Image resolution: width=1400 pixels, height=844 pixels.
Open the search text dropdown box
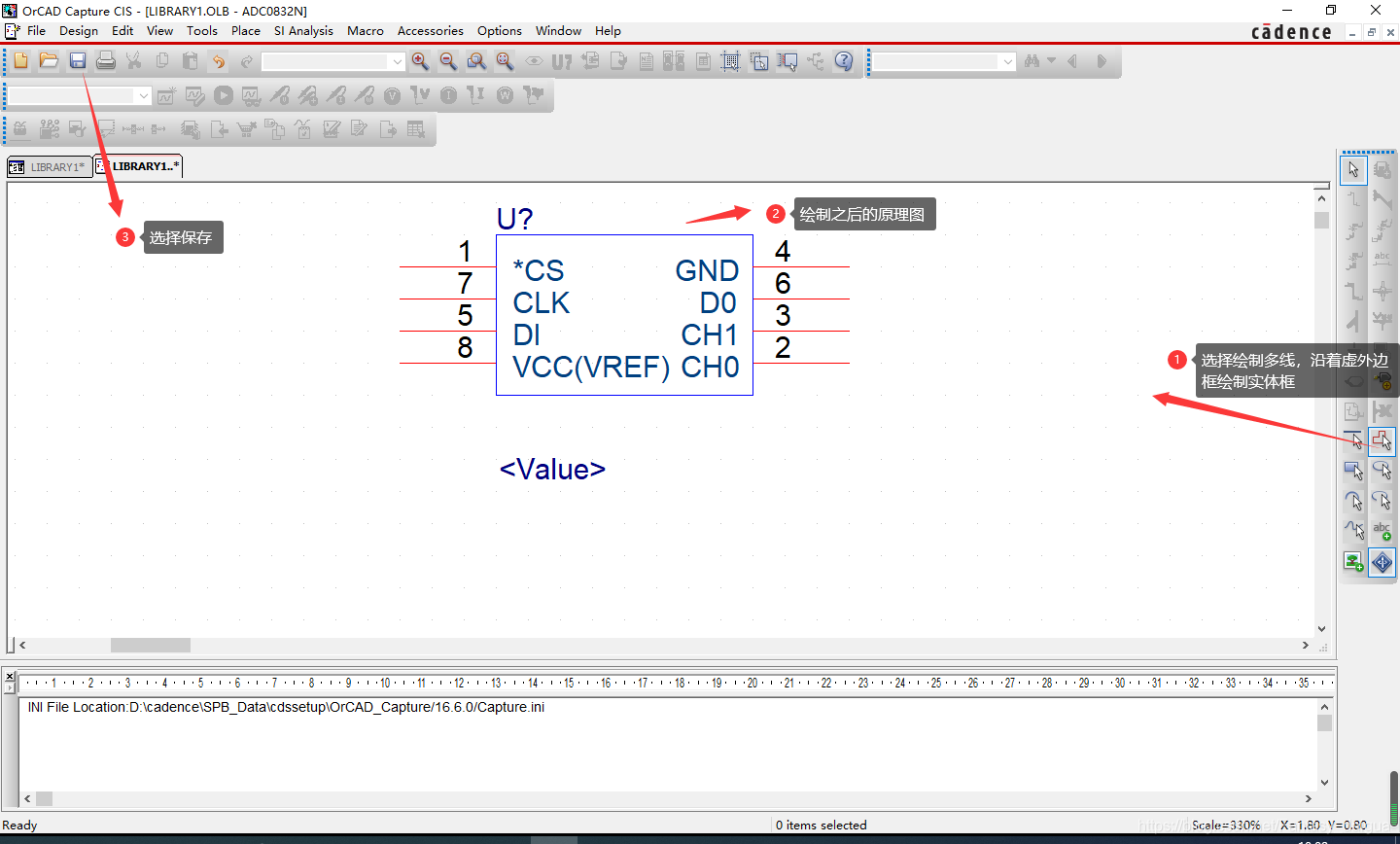(x=1007, y=62)
